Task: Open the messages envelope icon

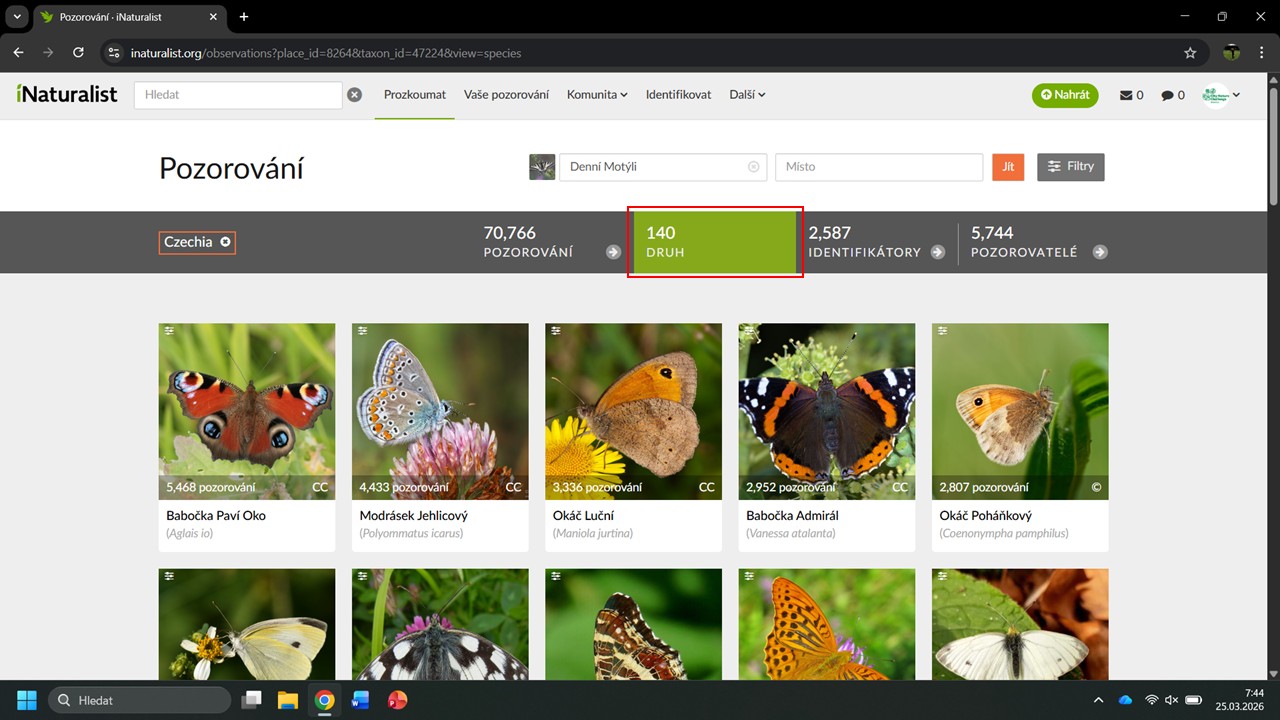Action: point(1126,95)
